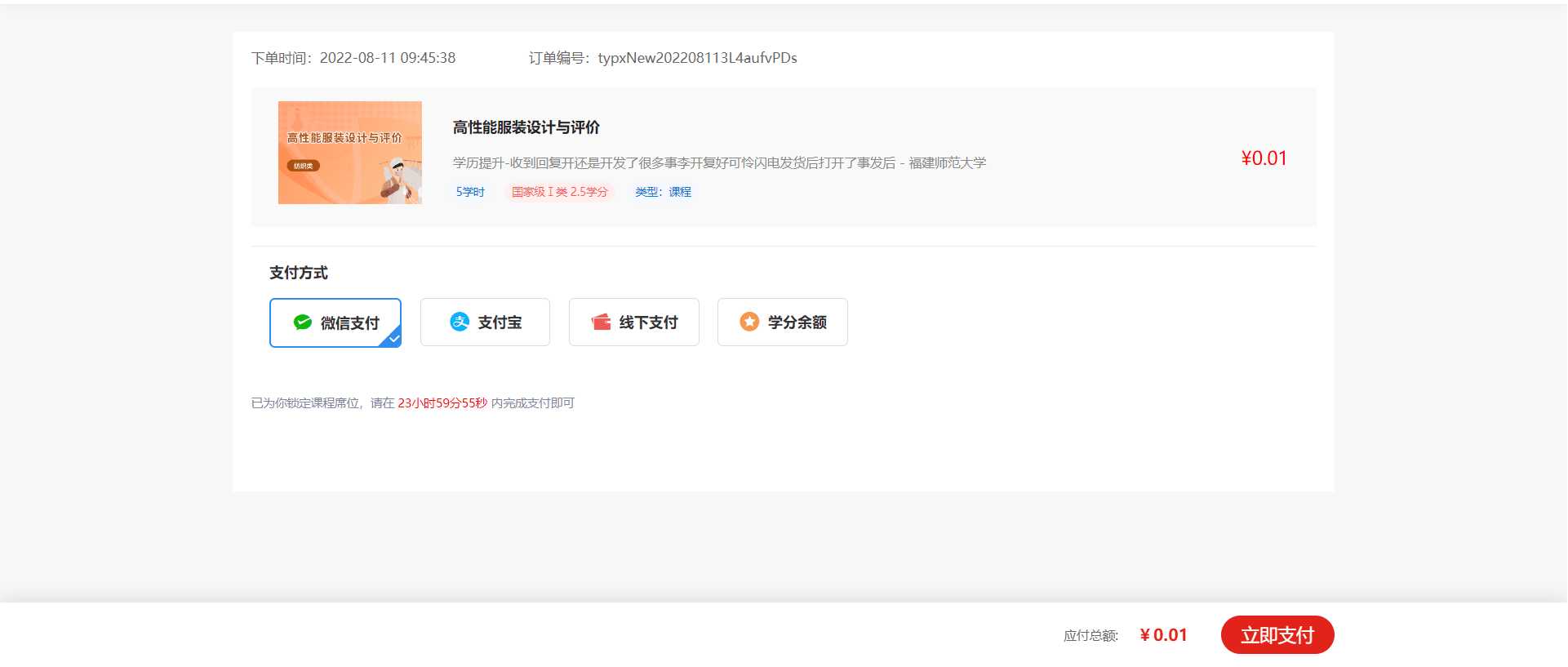Click the orange star credit balance icon
Screen dimensions: 1568x667
(x=749, y=322)
